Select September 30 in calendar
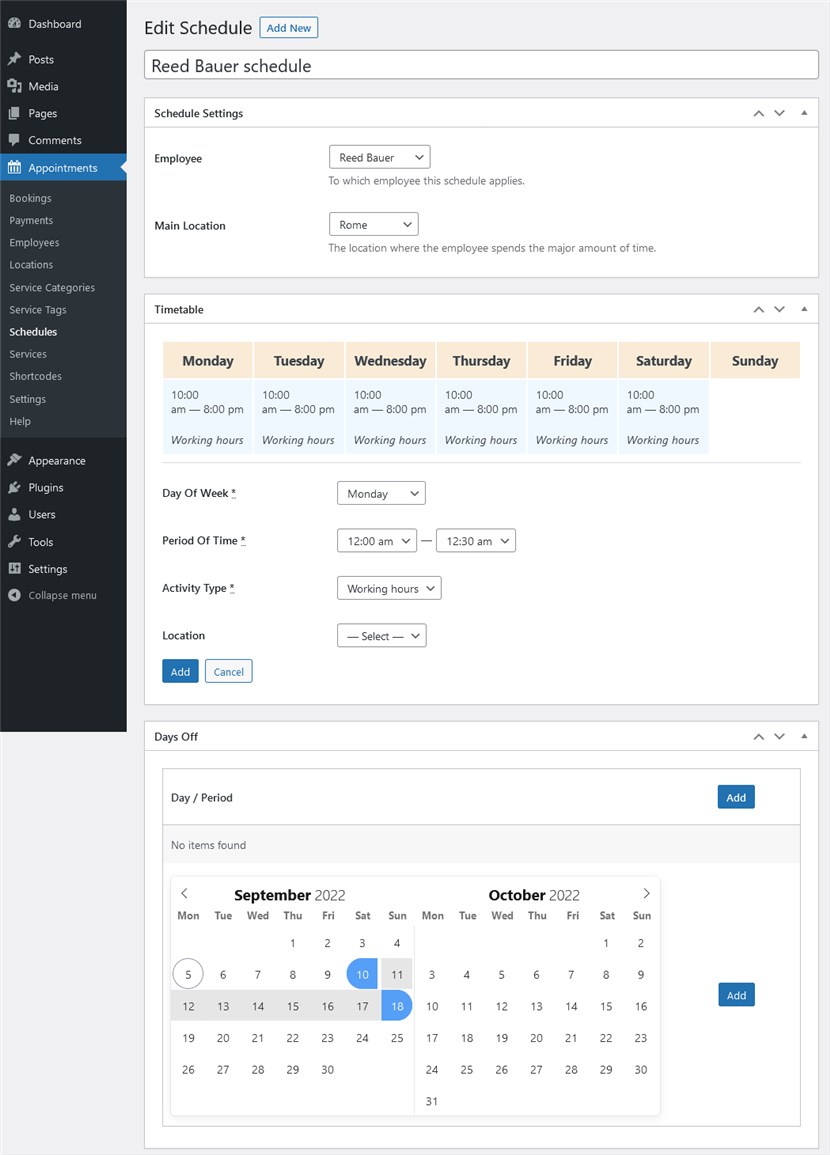 click(x=327, y=1070)
